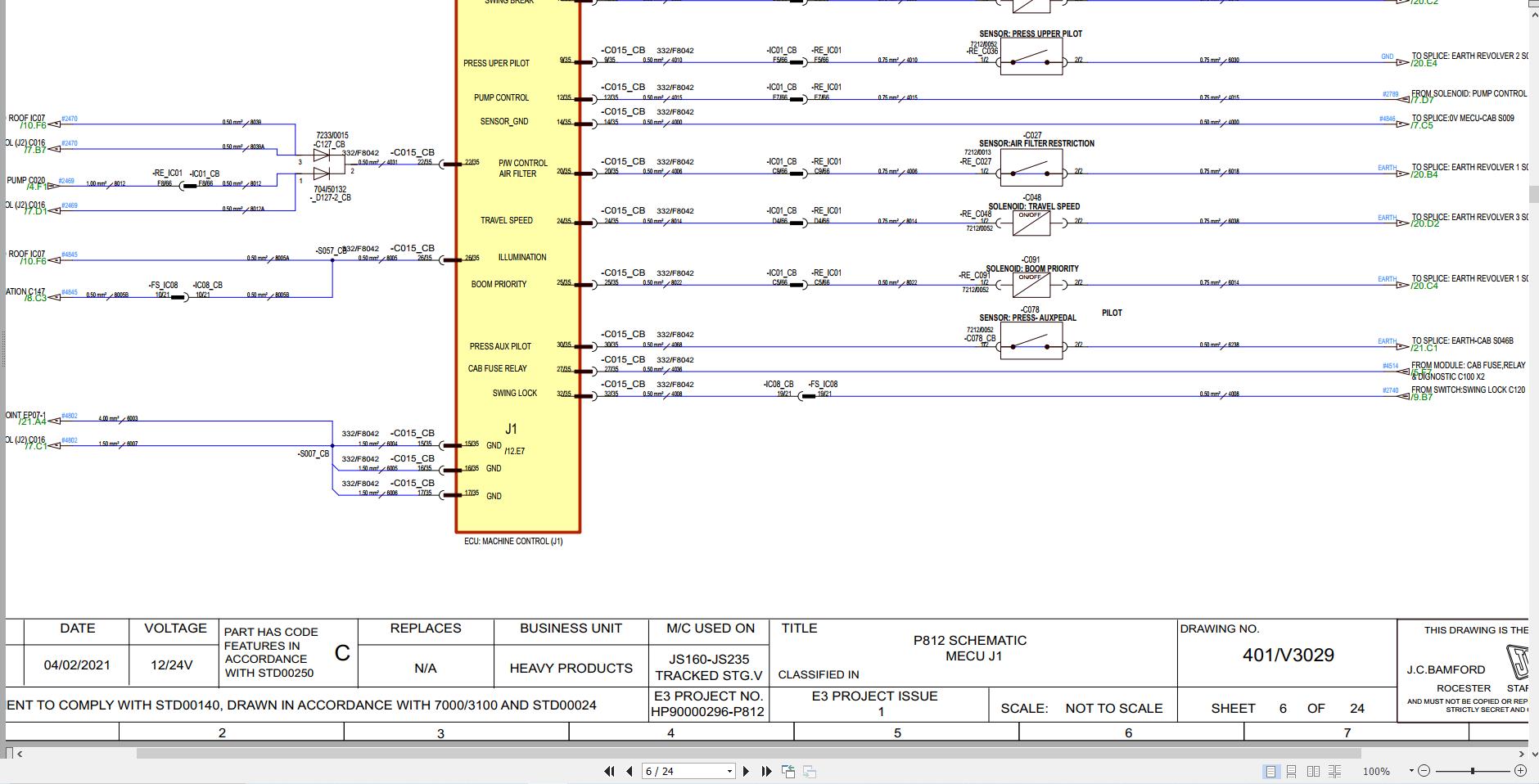Open the page number dropdown list
Image resolution: width=1539 pixels, height=784 pixels.
[x=729, y=771]
